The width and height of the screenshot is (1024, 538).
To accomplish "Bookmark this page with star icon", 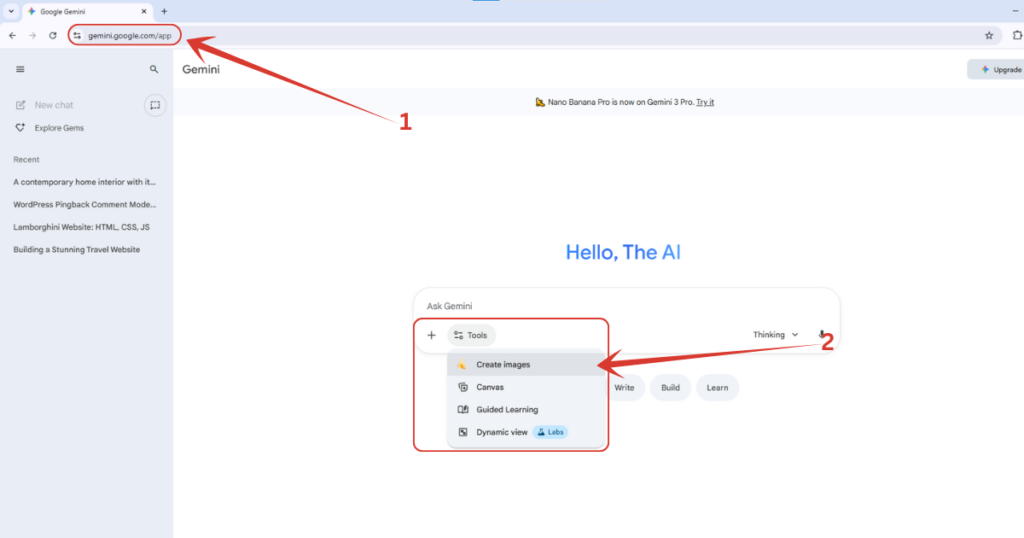I will click(989, 35).
